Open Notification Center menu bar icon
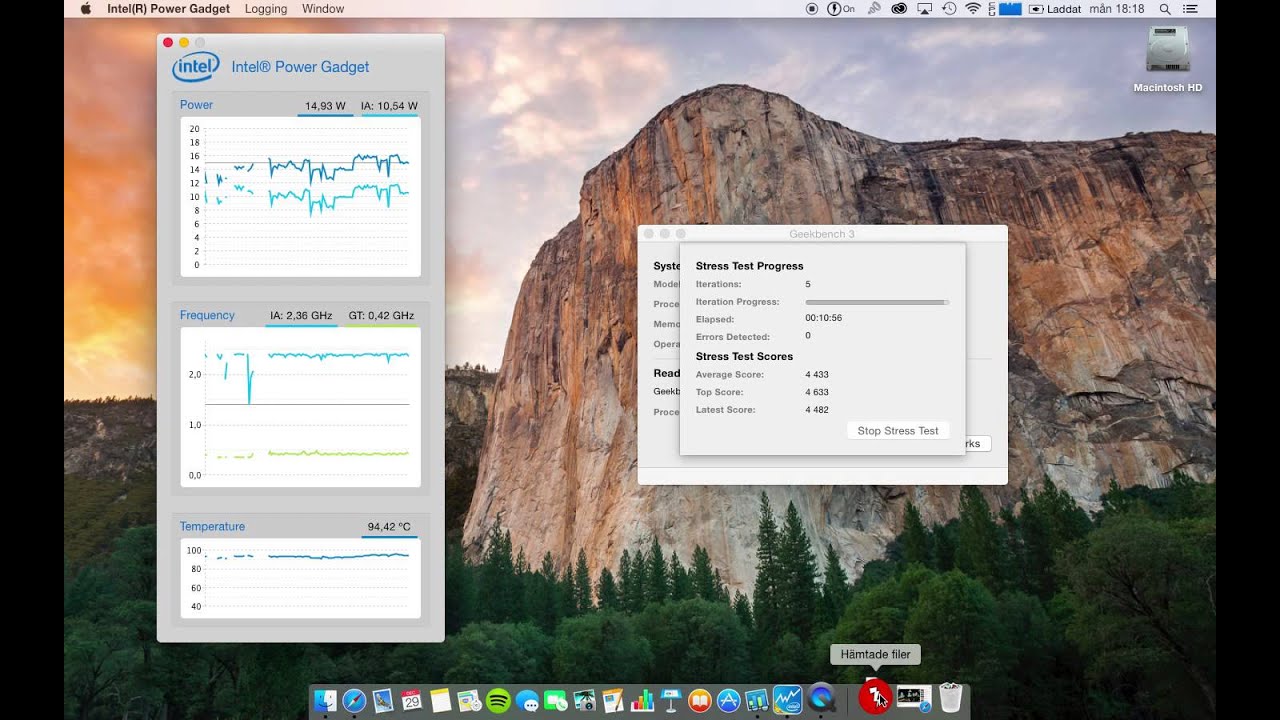The image size is (1280, 720). click(1190, 9)
